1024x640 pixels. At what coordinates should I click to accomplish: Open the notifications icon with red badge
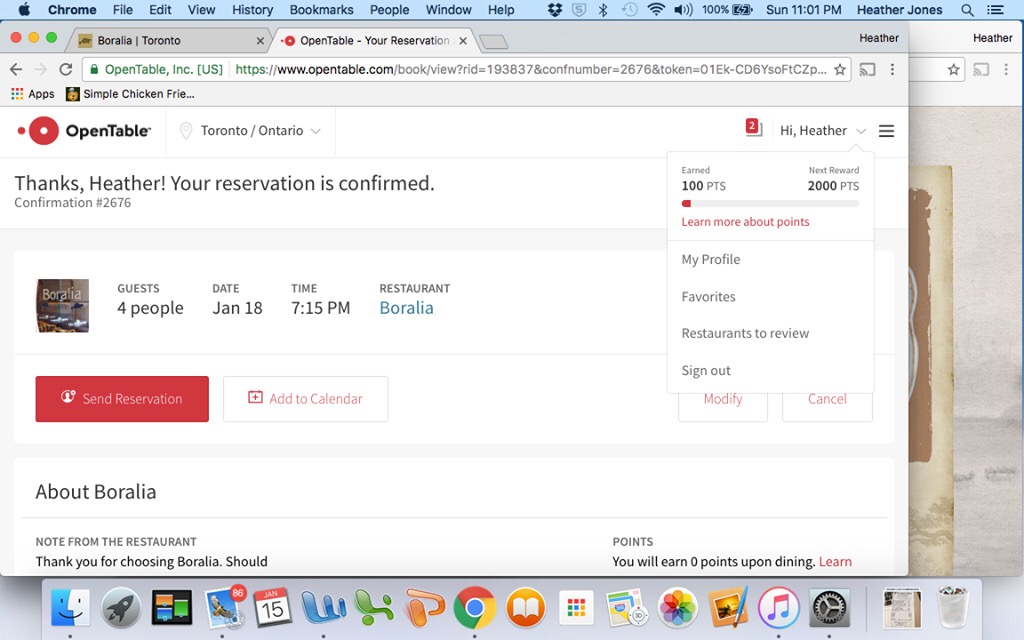[753, 128]
